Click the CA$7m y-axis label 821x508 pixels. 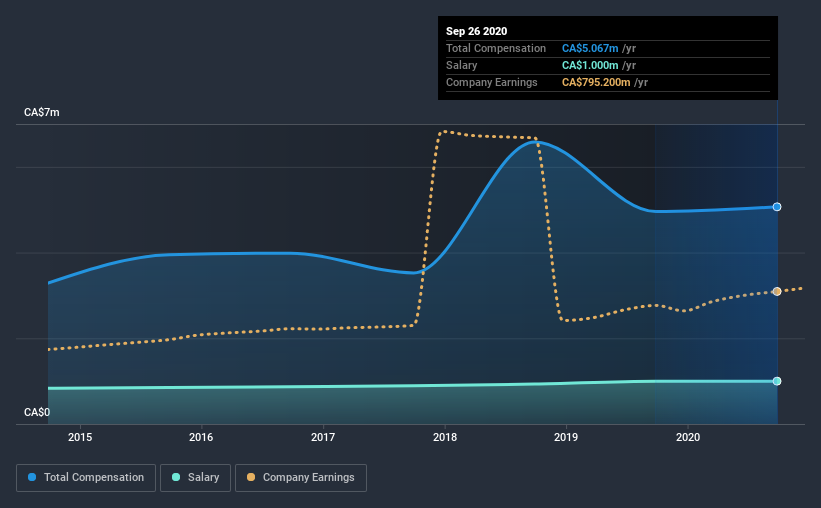42,113
